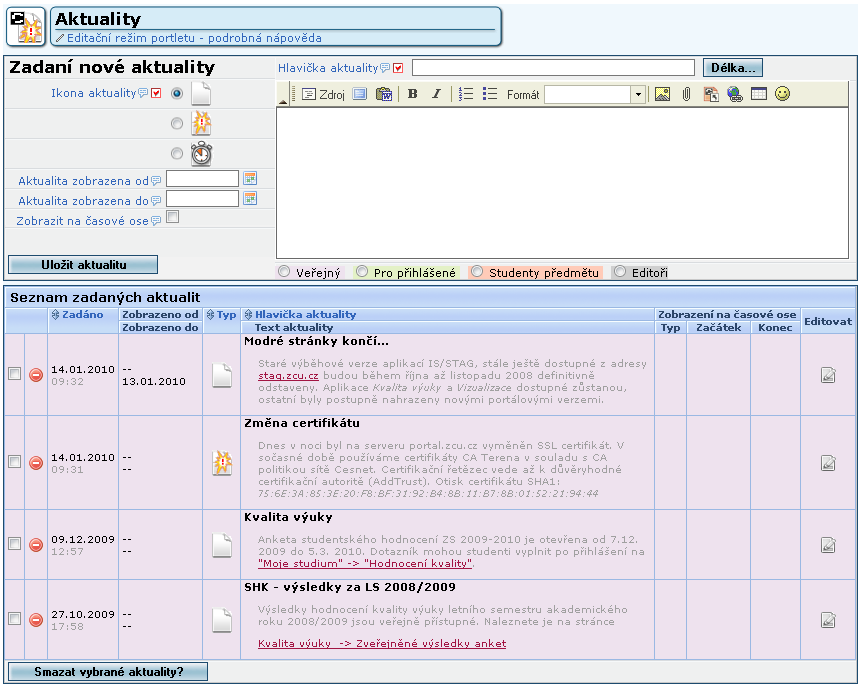Enable 'Zobrazit na časové ose' checkbox
Screen dimensions: 863x689
click(172, 217)
